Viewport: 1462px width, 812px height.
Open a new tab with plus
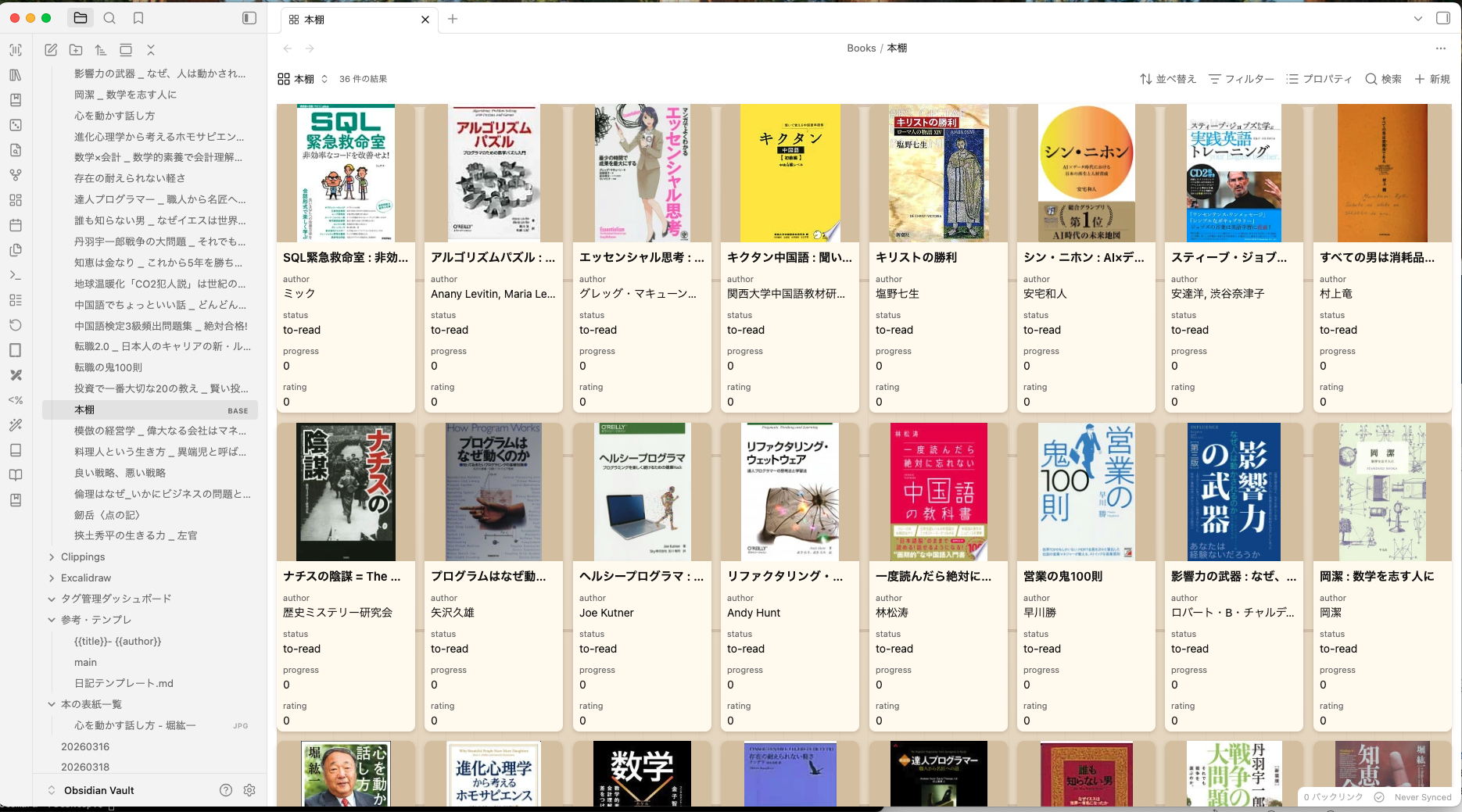[x=453, y=19]
